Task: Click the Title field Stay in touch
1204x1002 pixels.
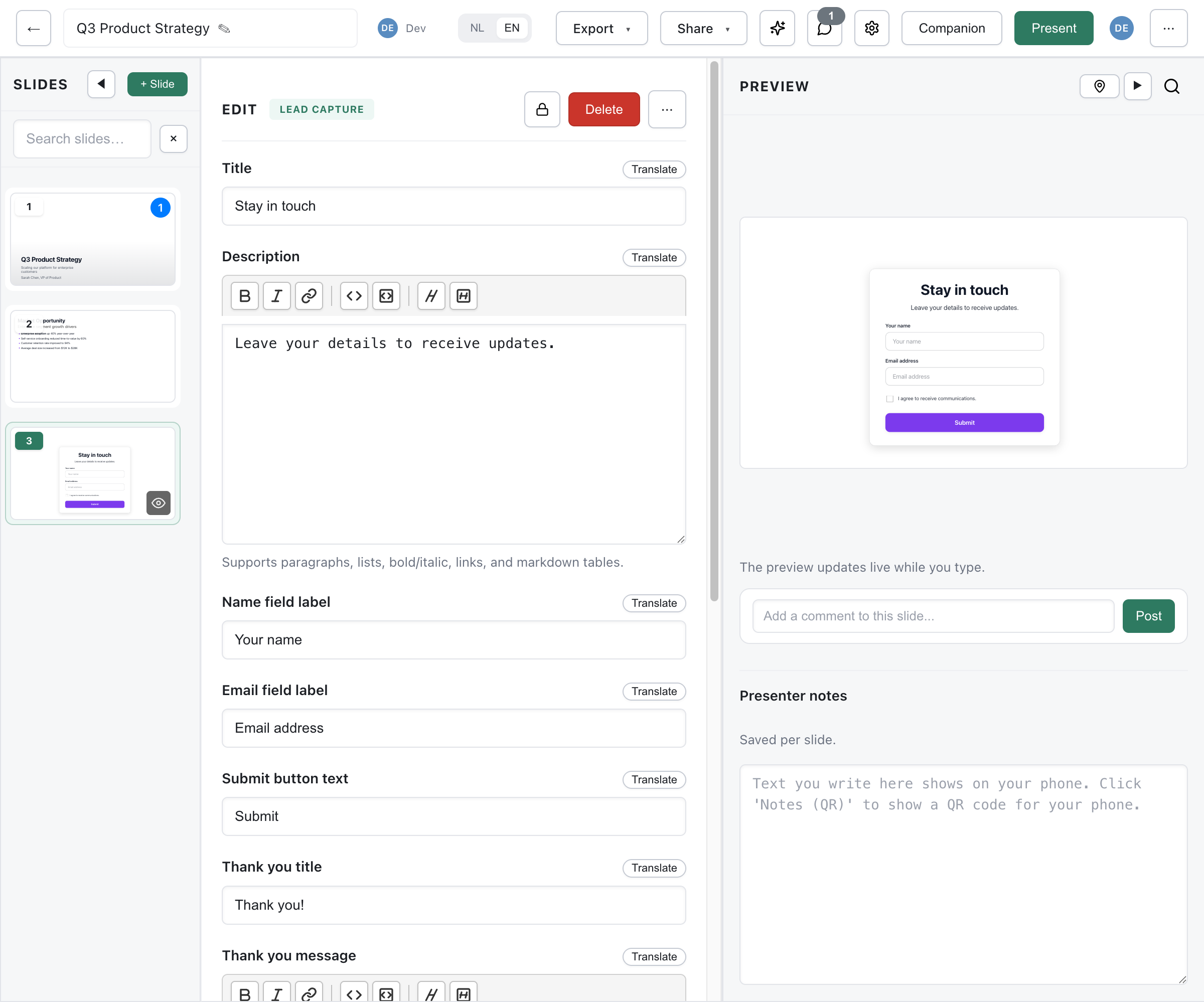Action: pyautogui.click(x=454, y=206)
